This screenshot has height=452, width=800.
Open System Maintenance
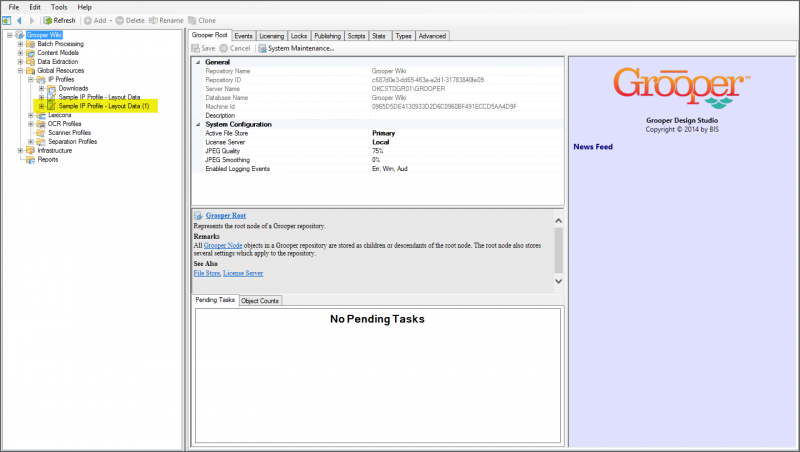[x=296, y=48]
